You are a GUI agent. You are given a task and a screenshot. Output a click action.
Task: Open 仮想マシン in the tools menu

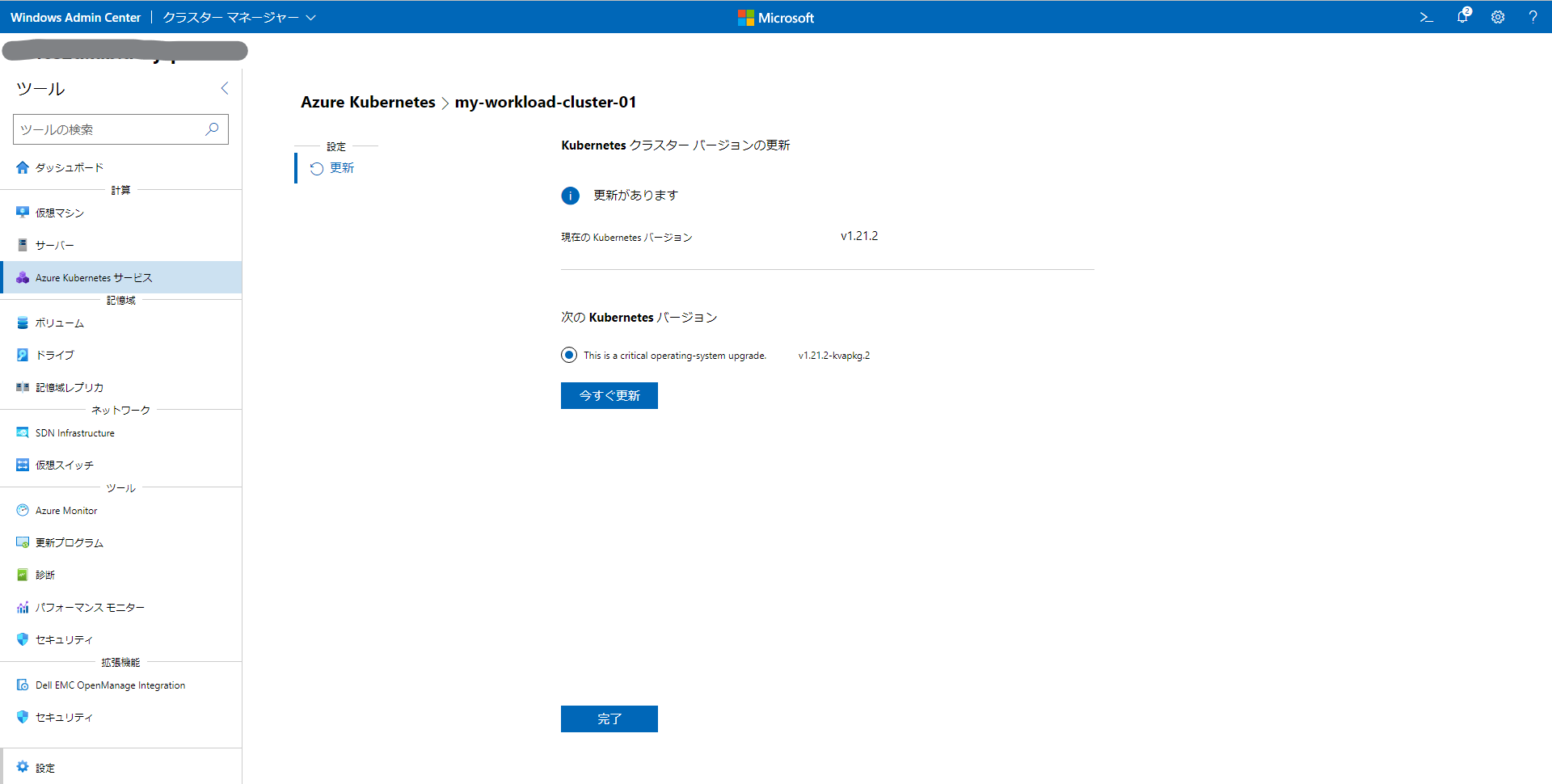point(121,213)
